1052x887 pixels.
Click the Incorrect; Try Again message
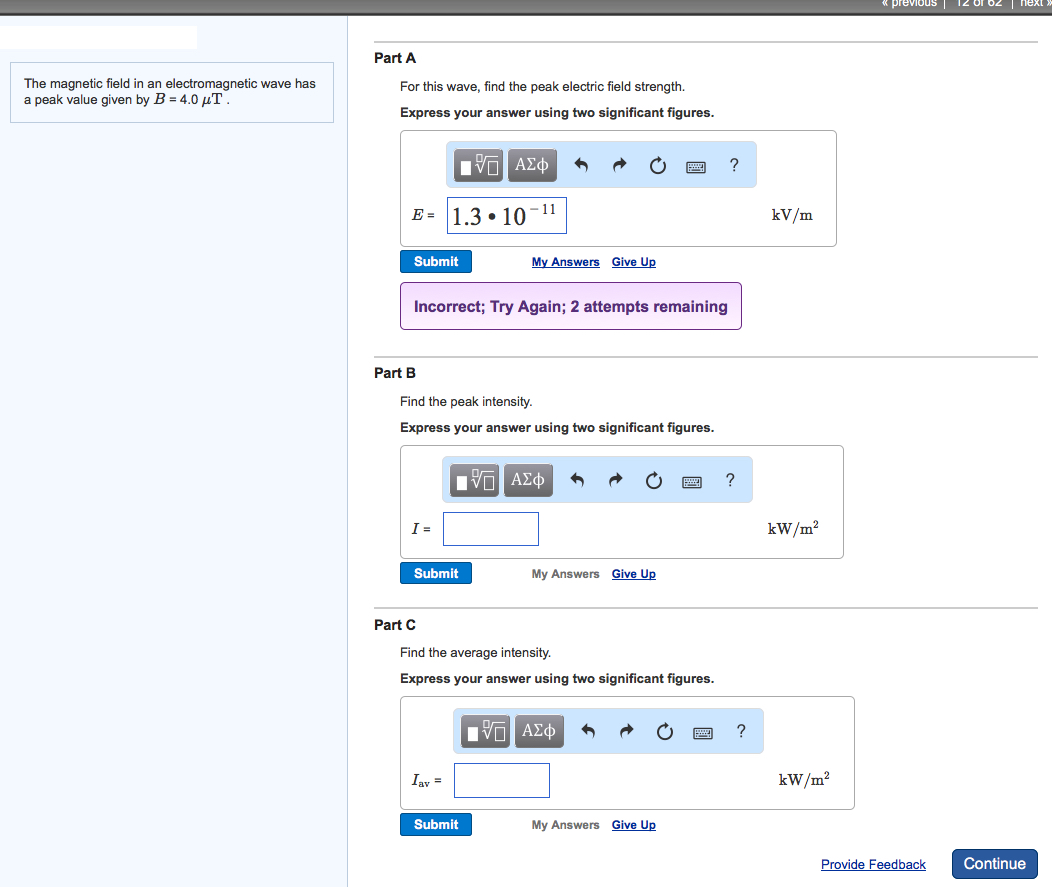571,307
